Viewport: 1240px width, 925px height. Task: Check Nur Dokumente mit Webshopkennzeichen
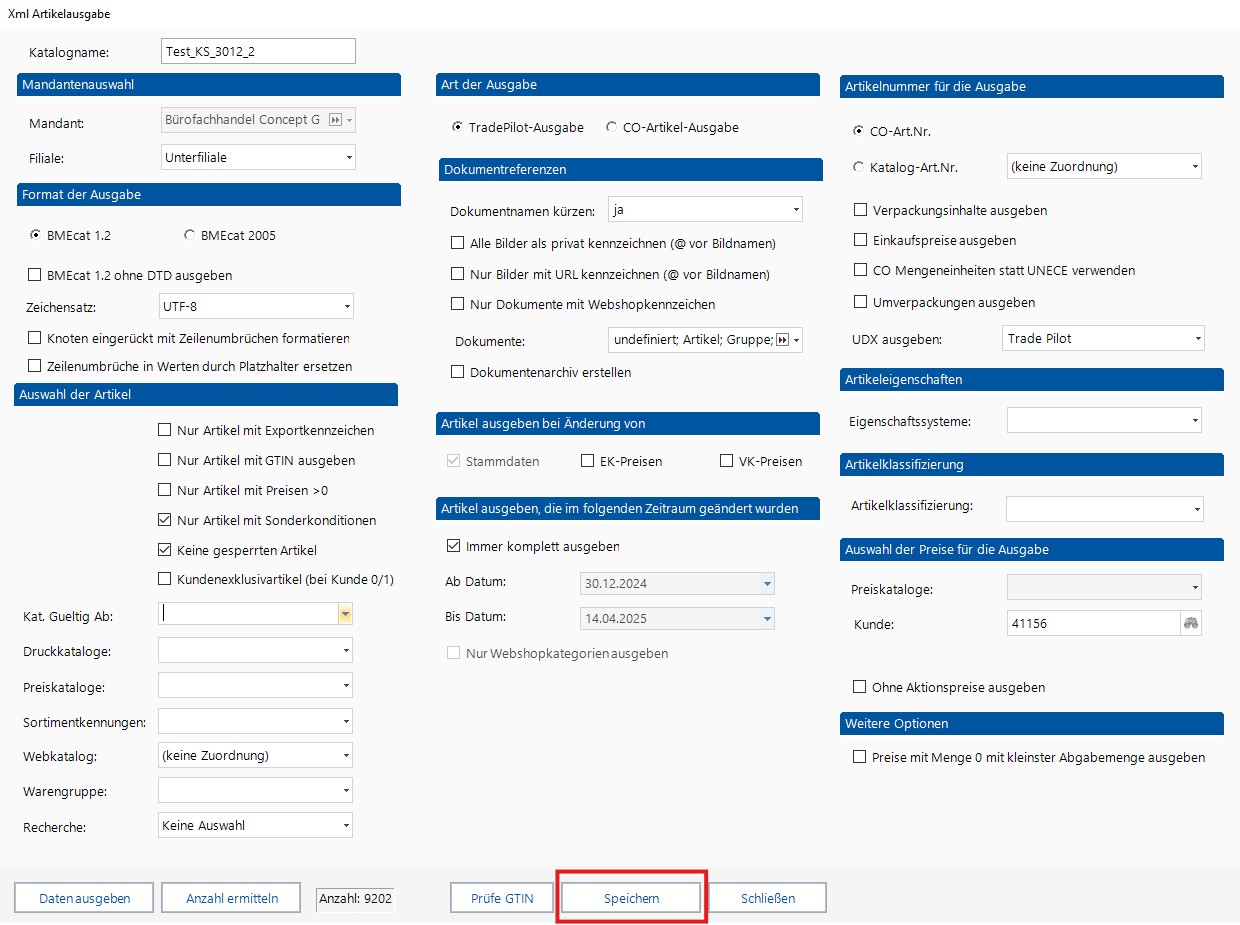point(458,304)
